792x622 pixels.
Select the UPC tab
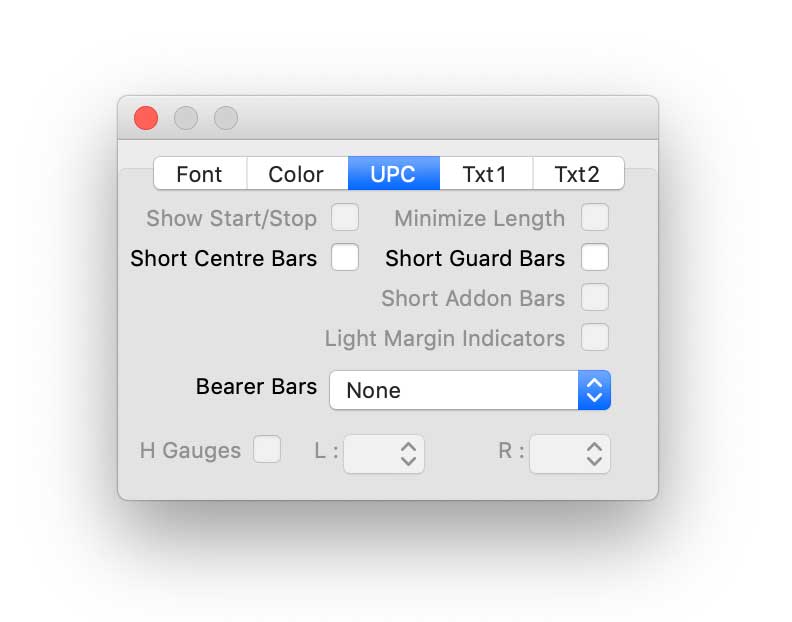point(393,174)
